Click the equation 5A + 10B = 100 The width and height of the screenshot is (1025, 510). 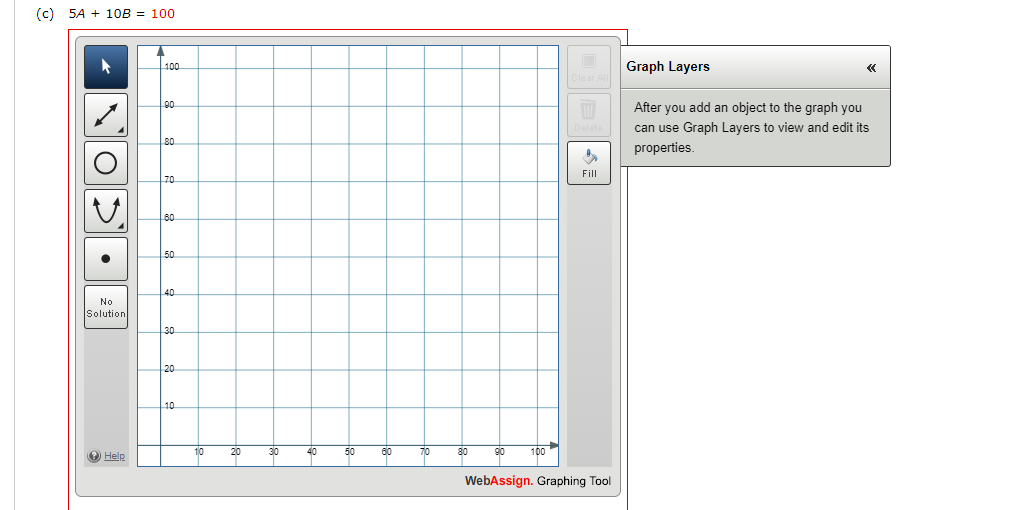tap(122, 14)
